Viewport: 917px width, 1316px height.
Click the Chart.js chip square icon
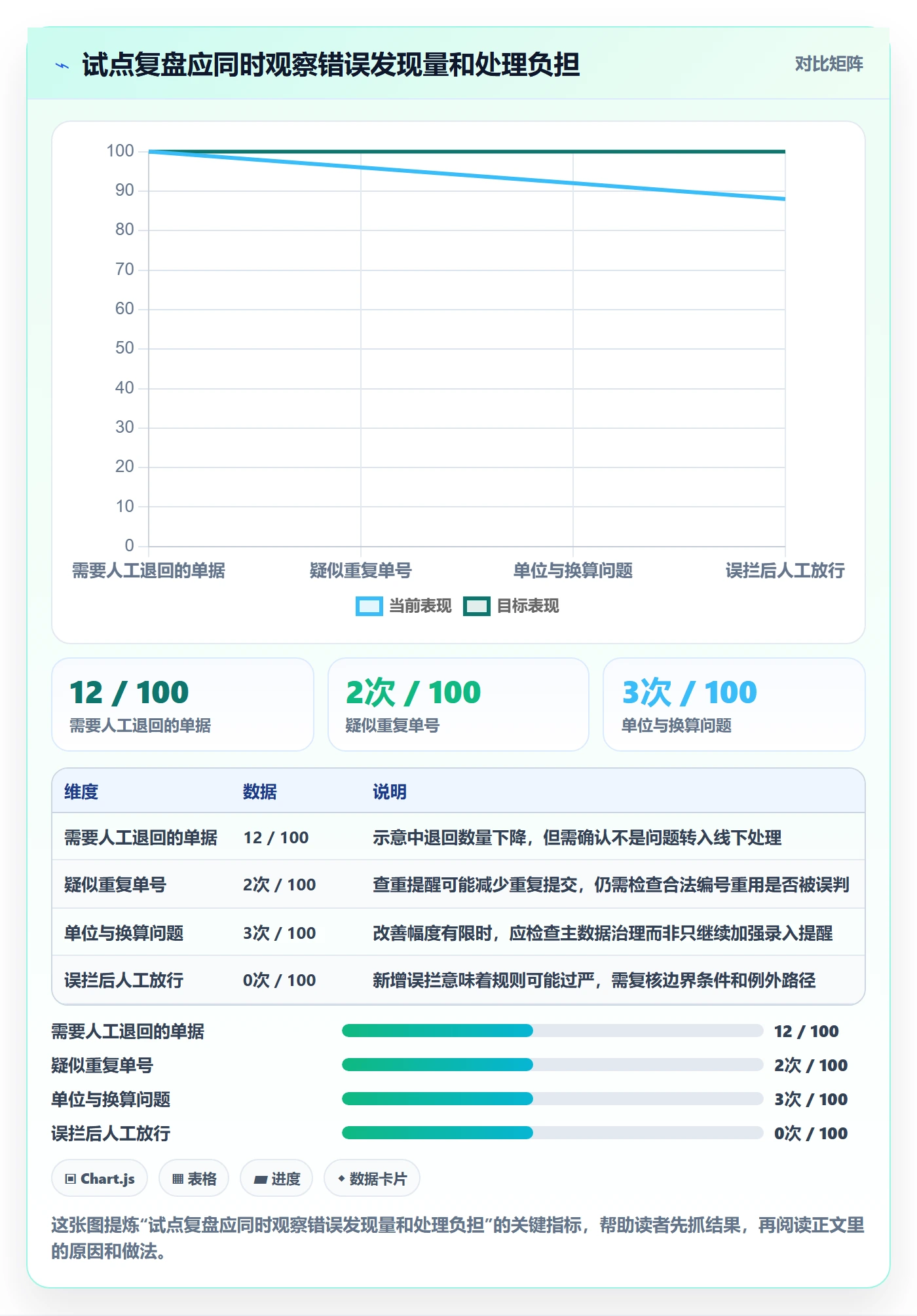tap(71, 1179)
